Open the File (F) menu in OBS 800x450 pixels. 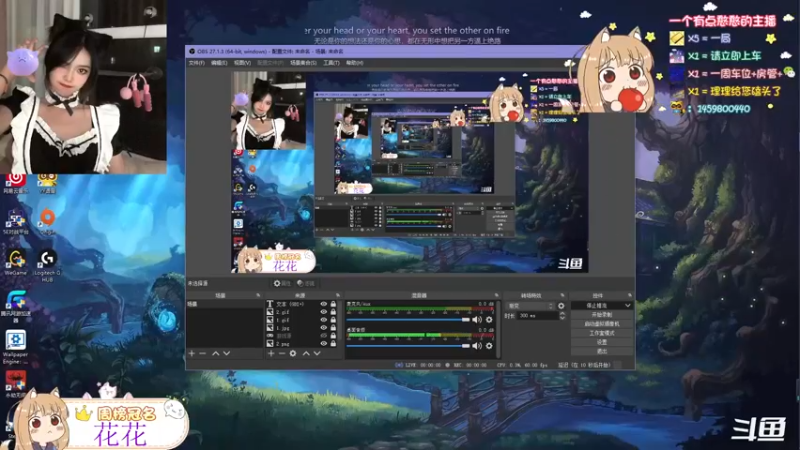coord(196,63)
